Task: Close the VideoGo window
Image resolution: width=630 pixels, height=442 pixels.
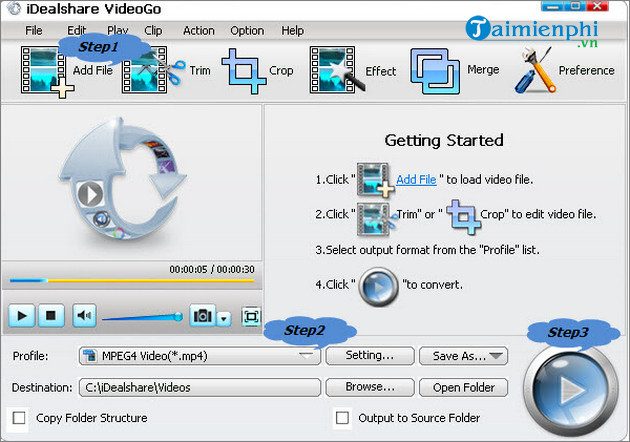Action: tap(597, 6)
